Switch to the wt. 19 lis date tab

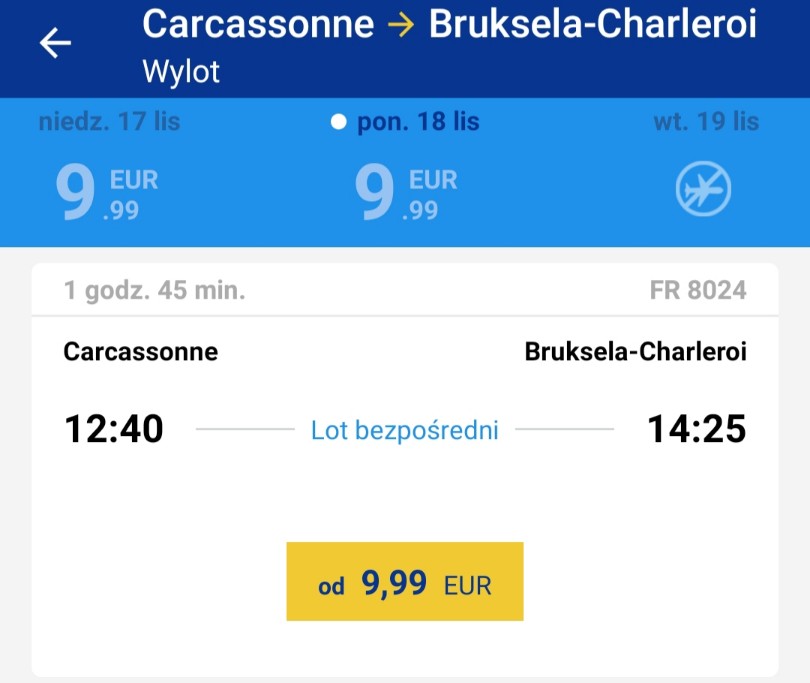706,122
